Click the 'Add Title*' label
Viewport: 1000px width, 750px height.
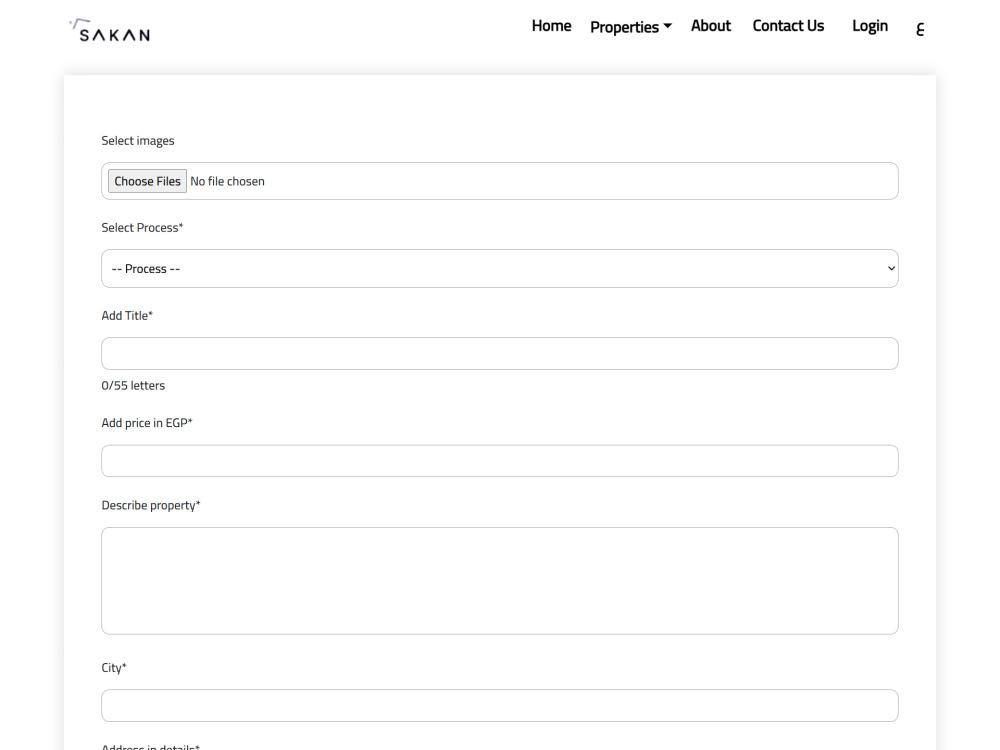pyautogui.click(x=127, y=316)
